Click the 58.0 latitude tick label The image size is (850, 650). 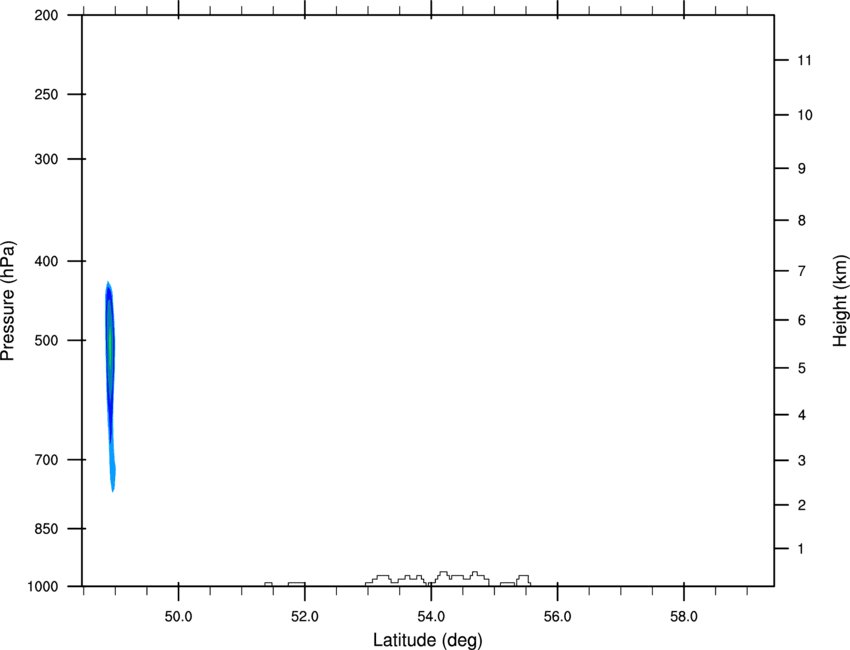(684, 617)
